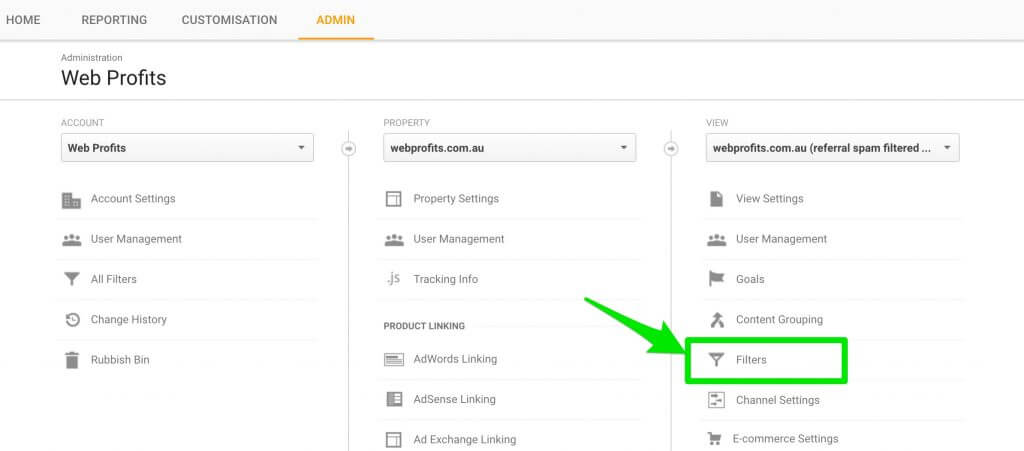
Task: Open User Management under Account
Action: click(x=136, y=239)
